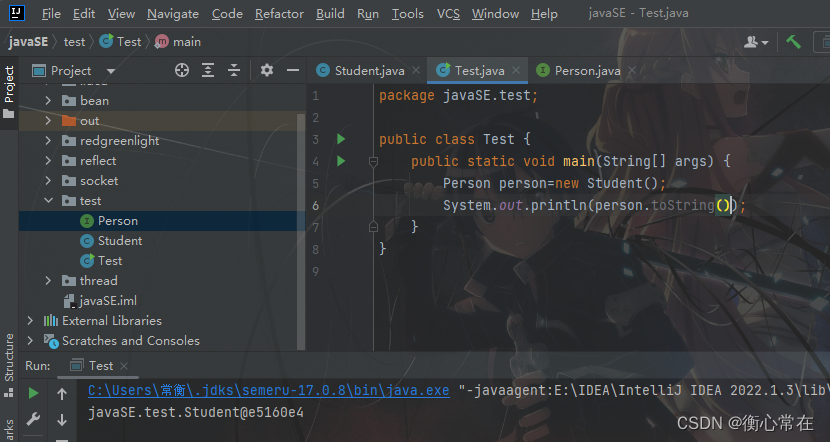Rerun Test with green play button
This screenshot has width=830, height=442.
click(33, 393)
